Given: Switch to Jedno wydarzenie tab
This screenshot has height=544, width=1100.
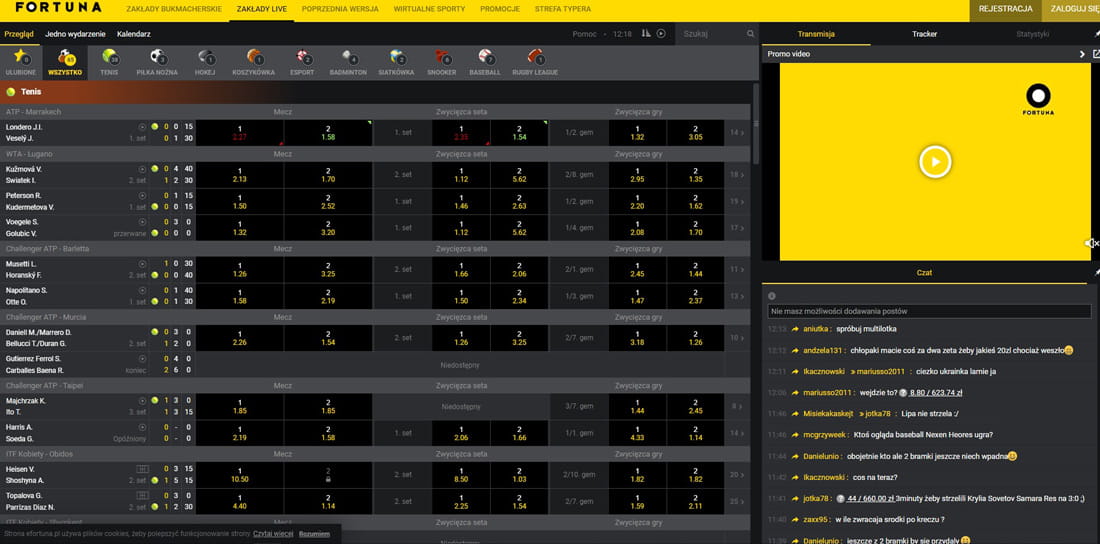Looking at the screenshot, I should pos(75,34).
